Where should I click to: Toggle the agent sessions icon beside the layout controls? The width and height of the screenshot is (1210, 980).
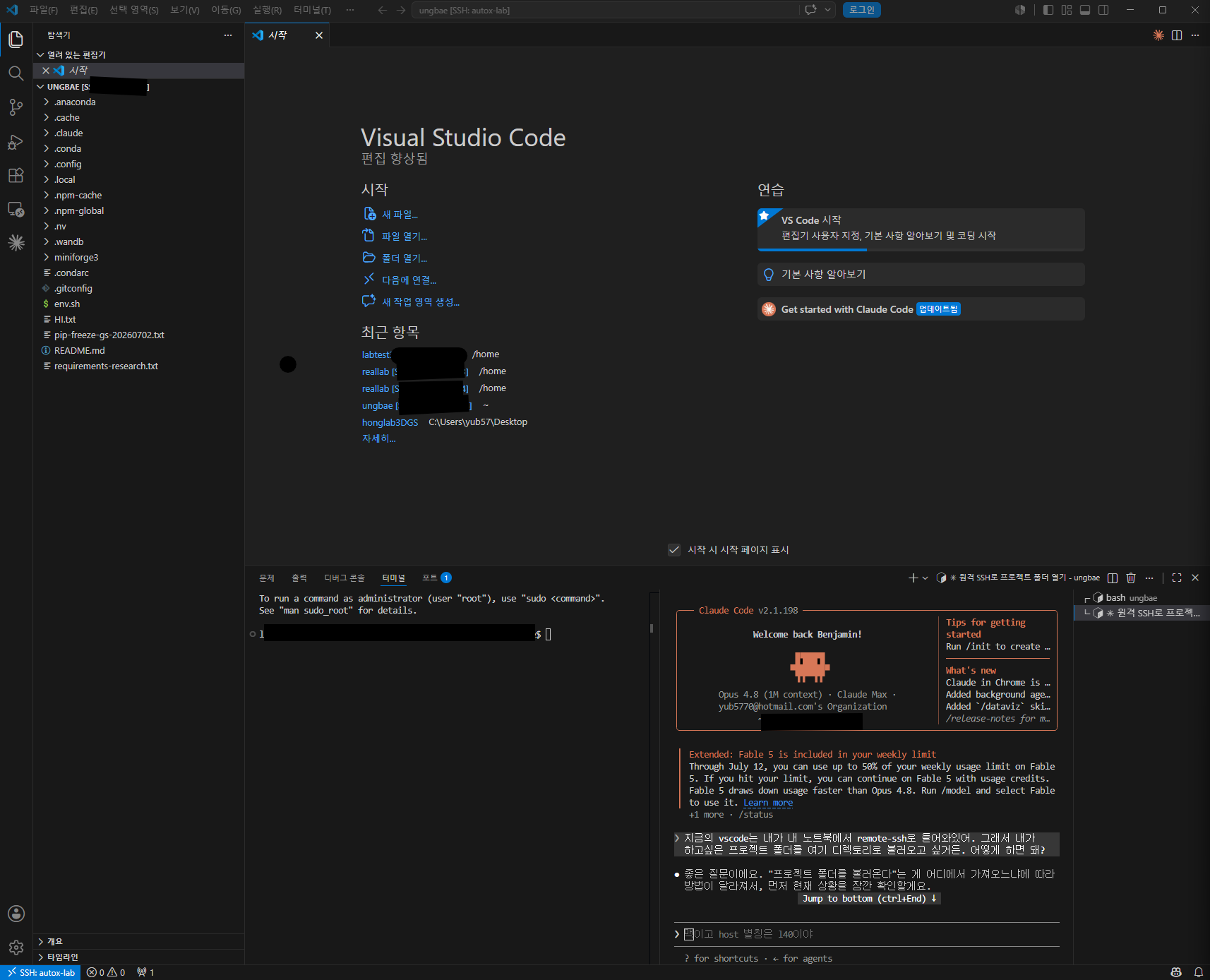click(1020, 10)
